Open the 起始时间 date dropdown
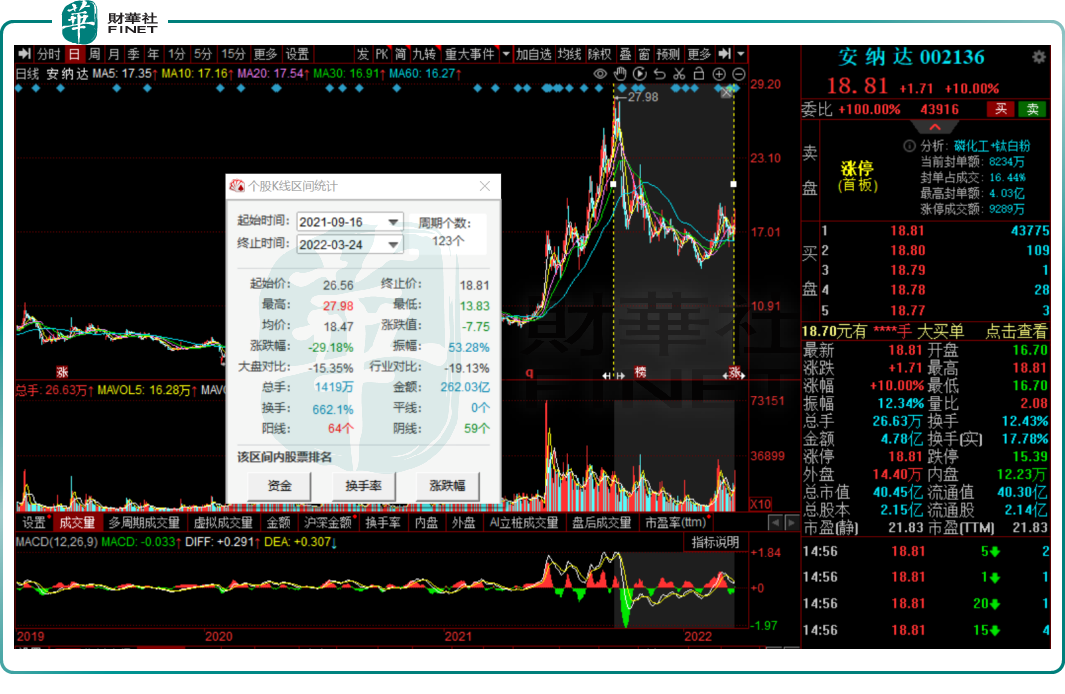The height and width of the screenshot is (694, 1065). click(393, 222)
